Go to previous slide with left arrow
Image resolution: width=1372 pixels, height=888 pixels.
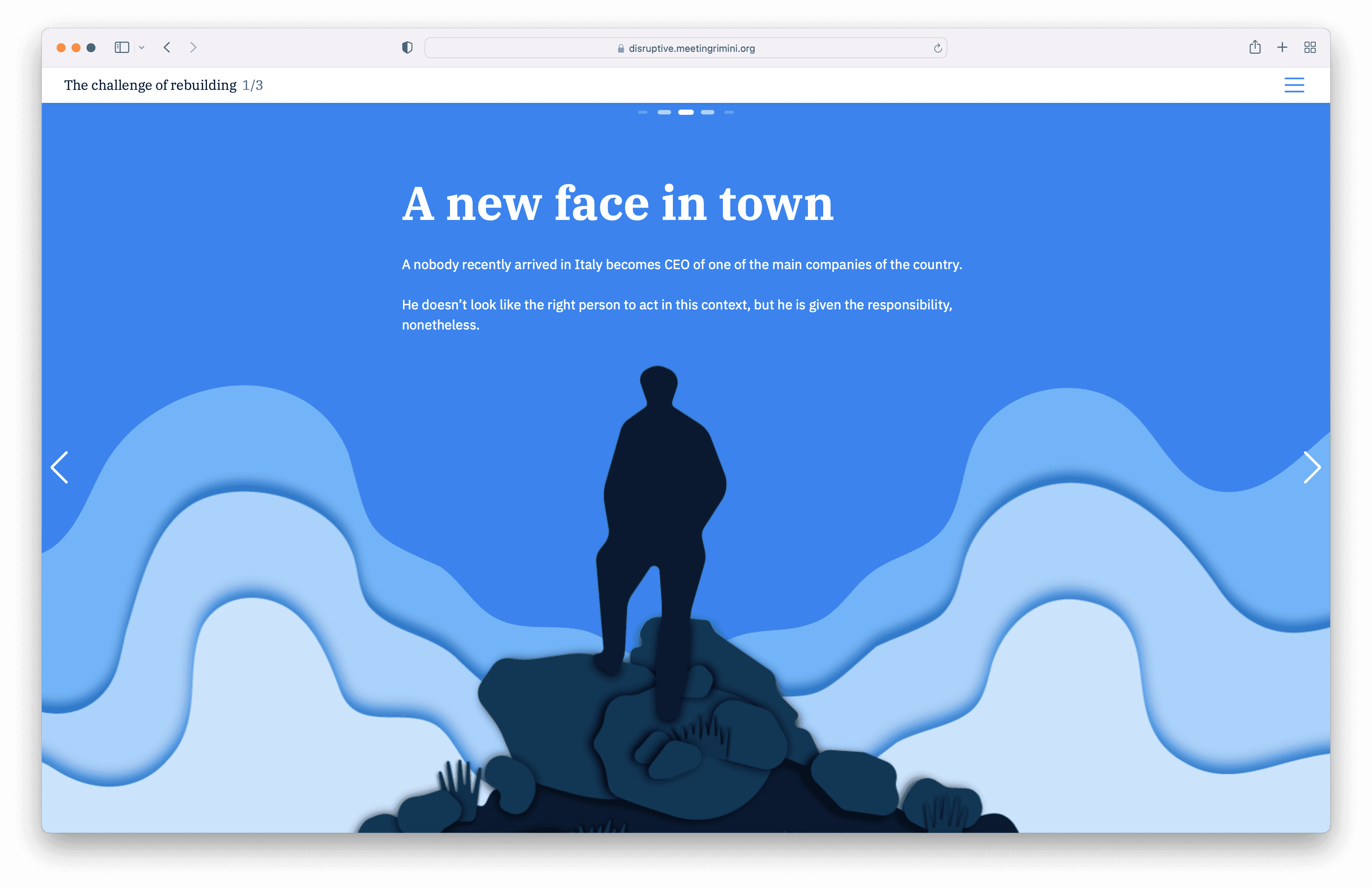click(x=60, y=467)
